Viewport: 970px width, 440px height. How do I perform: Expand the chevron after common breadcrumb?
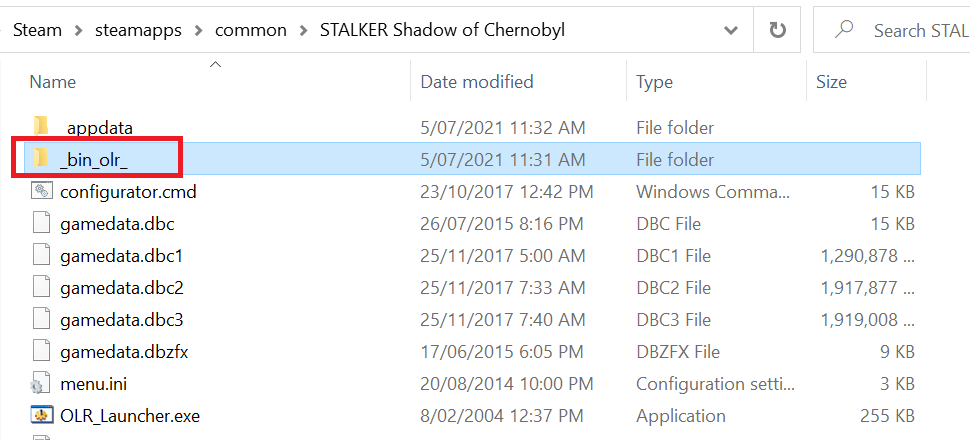[x=306, y=30]
